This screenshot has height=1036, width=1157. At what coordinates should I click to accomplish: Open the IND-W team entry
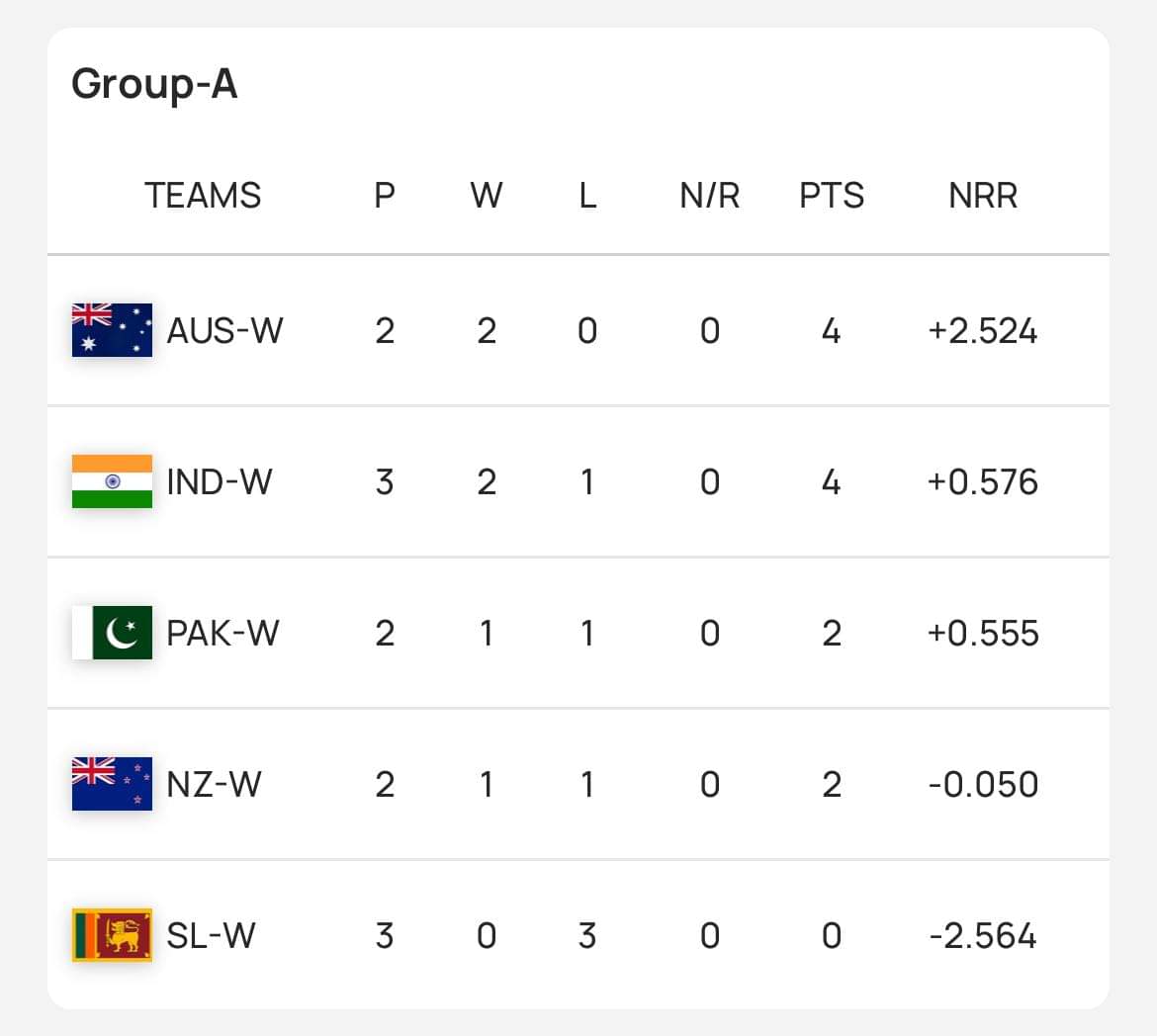click(x=219, y=481)
